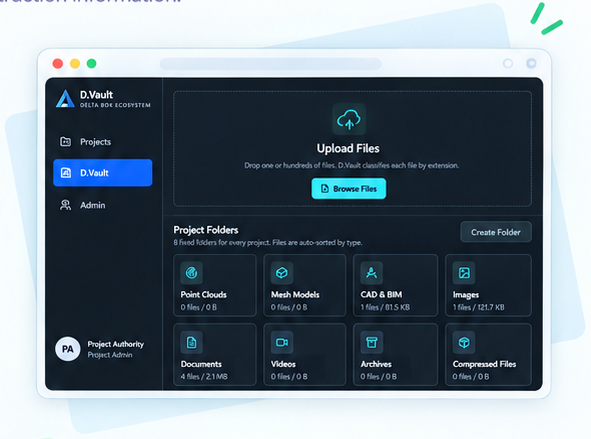Click the Archives box icon

(x=372, y=342)
